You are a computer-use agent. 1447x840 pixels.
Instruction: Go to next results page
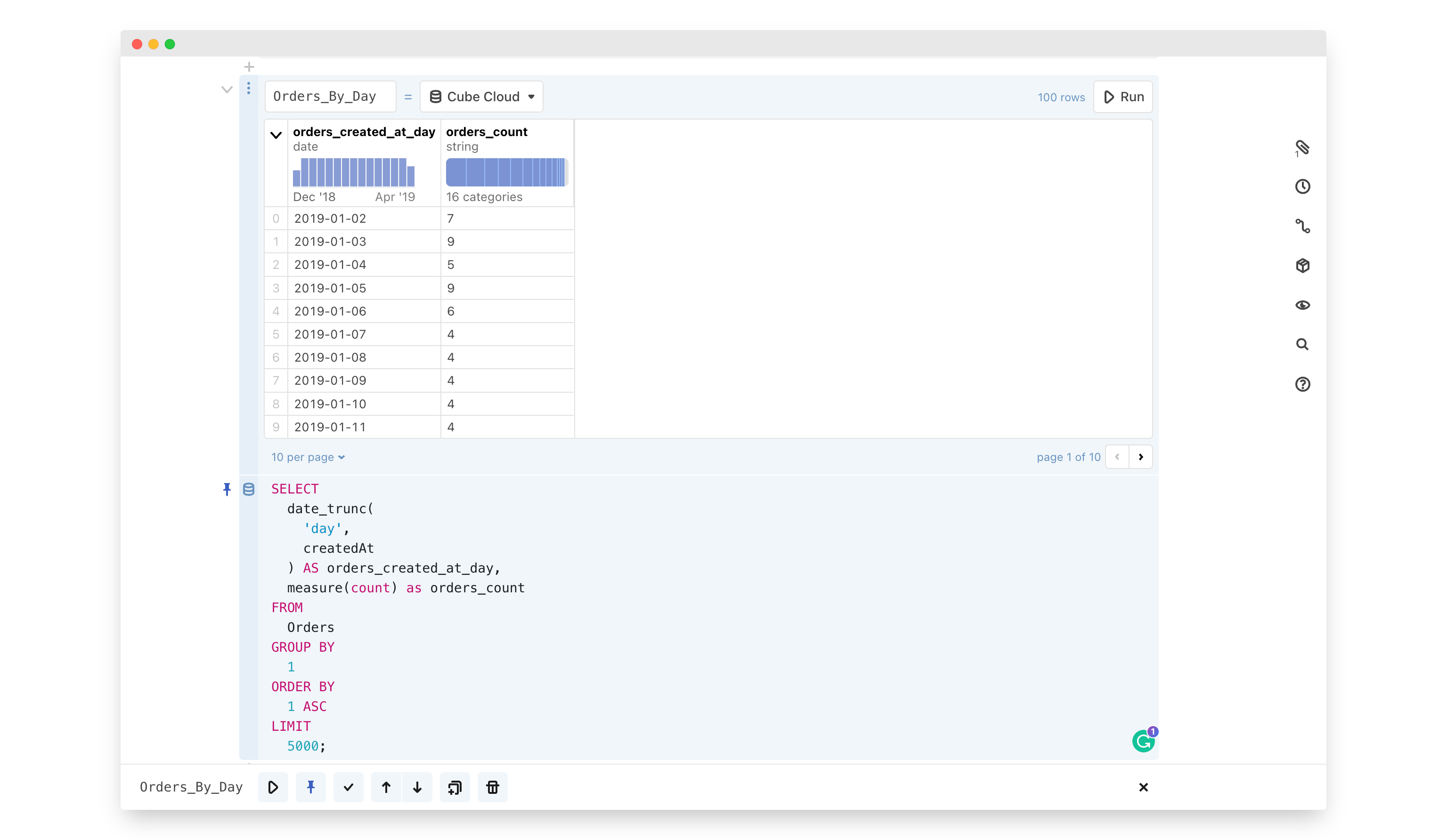click(x=1140, y=457)
